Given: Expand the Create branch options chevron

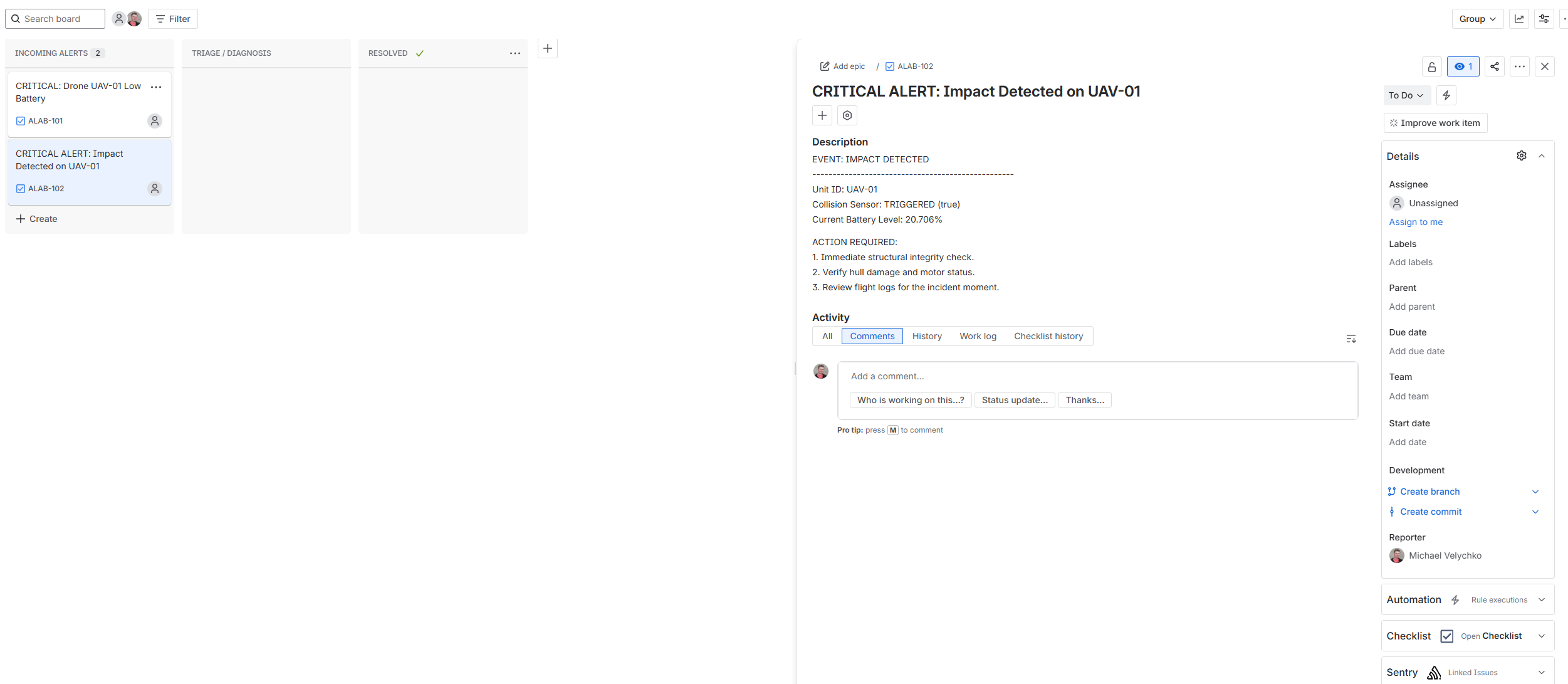Looking at the screenshot, I should 1535,492.
